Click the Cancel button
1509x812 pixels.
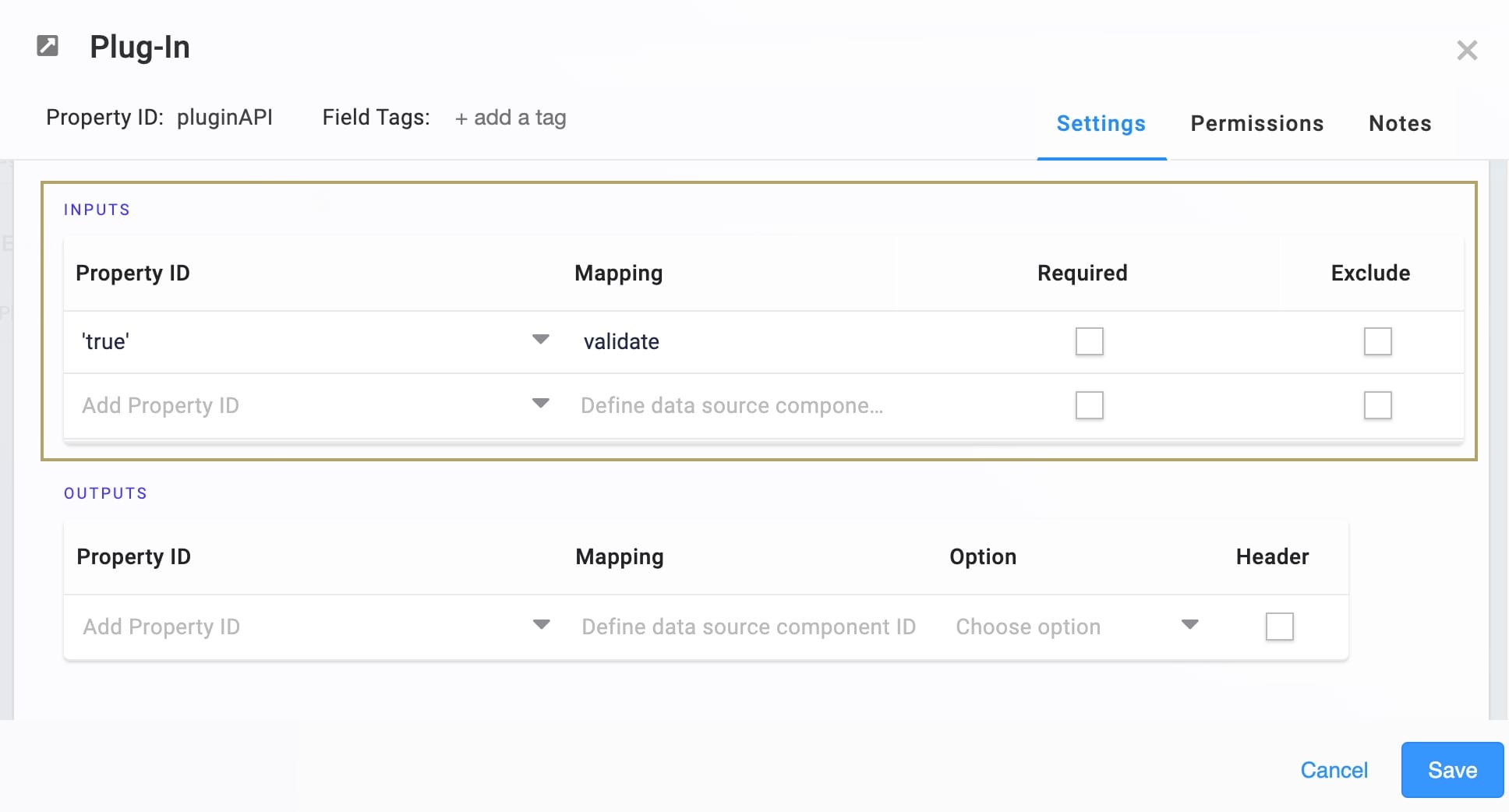(1334, 770)
